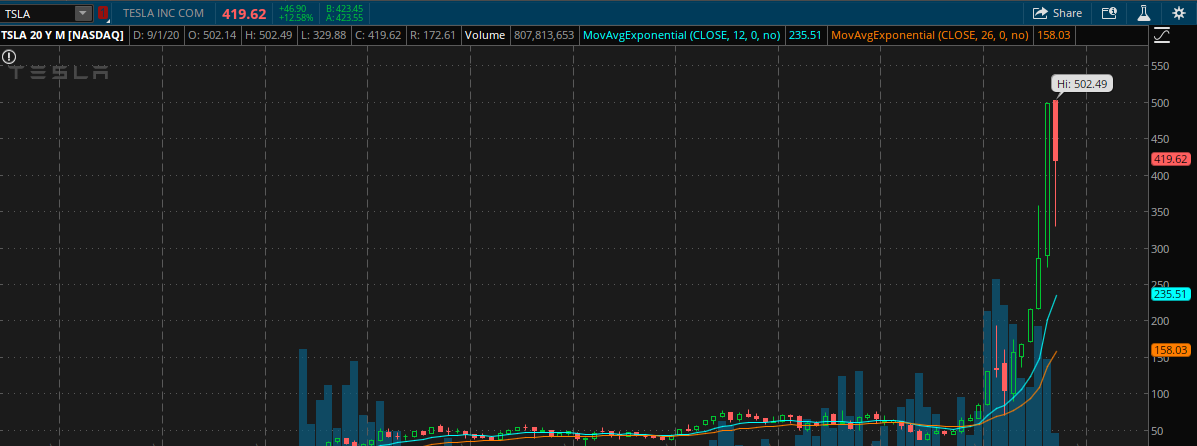This screenshot has width=1197, height=446.
Task: Click the red symbol link indicator icon
Action: tap(102, 12)
